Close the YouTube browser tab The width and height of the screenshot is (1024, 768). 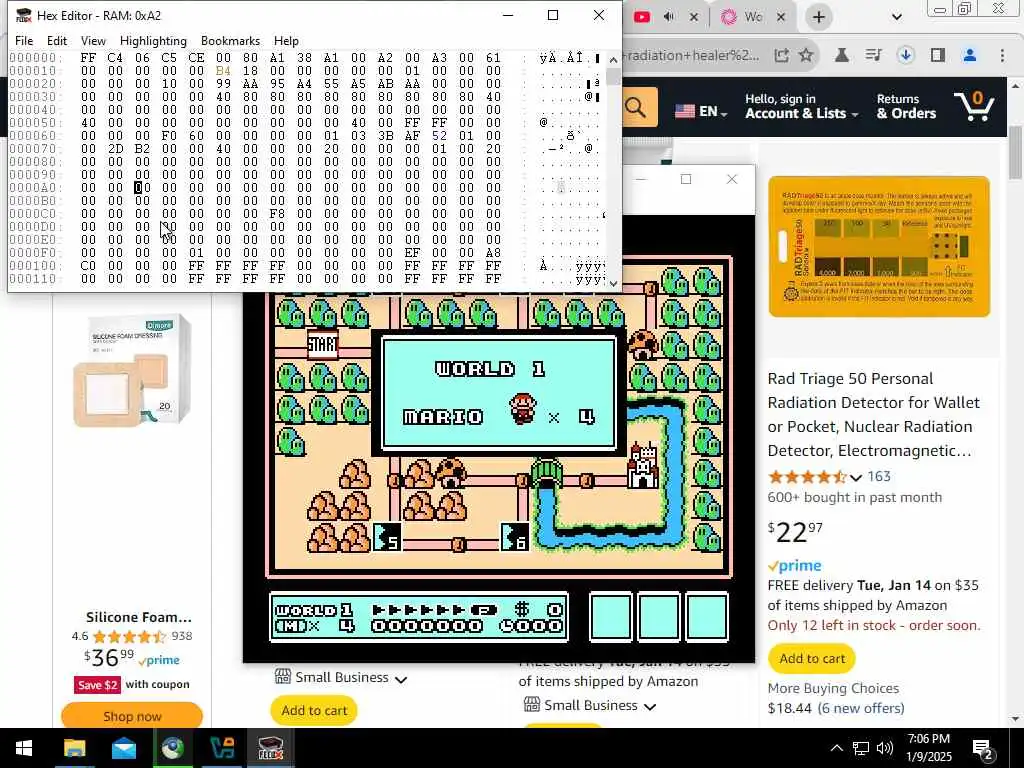[x=694, y=17]
